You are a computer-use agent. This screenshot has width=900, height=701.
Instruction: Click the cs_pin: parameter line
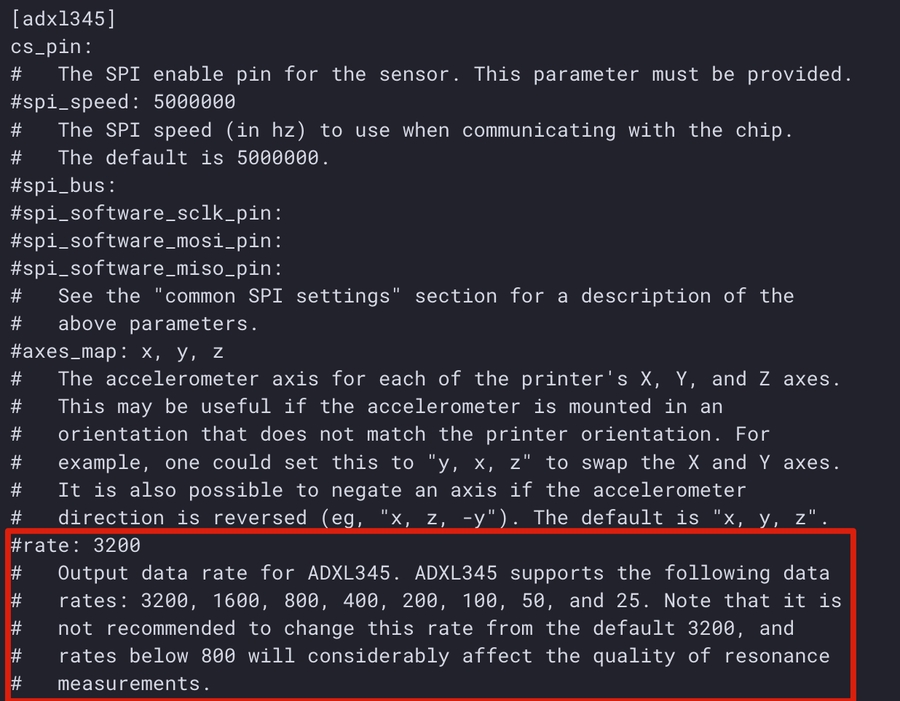(52, 46)
